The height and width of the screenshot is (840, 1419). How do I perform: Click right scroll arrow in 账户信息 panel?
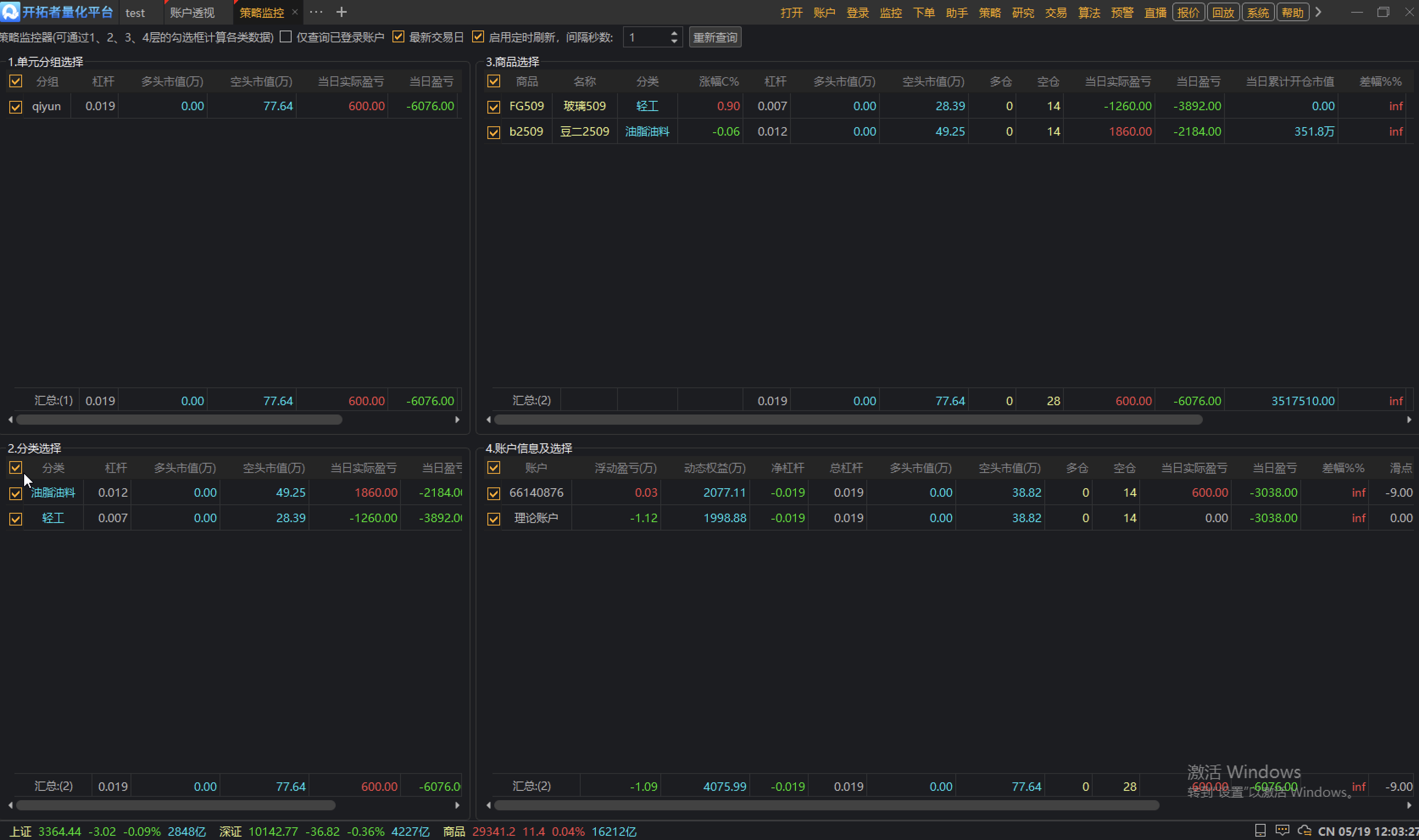coord(1409,805)
